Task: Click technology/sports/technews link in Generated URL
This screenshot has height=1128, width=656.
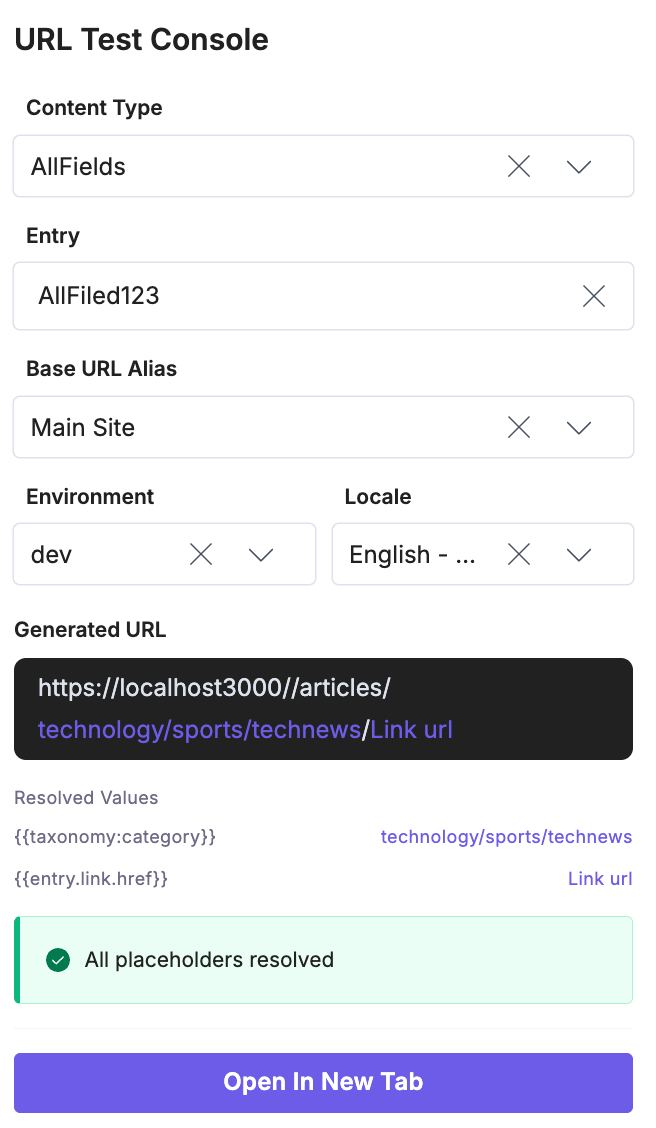Action: pos(198,730)
